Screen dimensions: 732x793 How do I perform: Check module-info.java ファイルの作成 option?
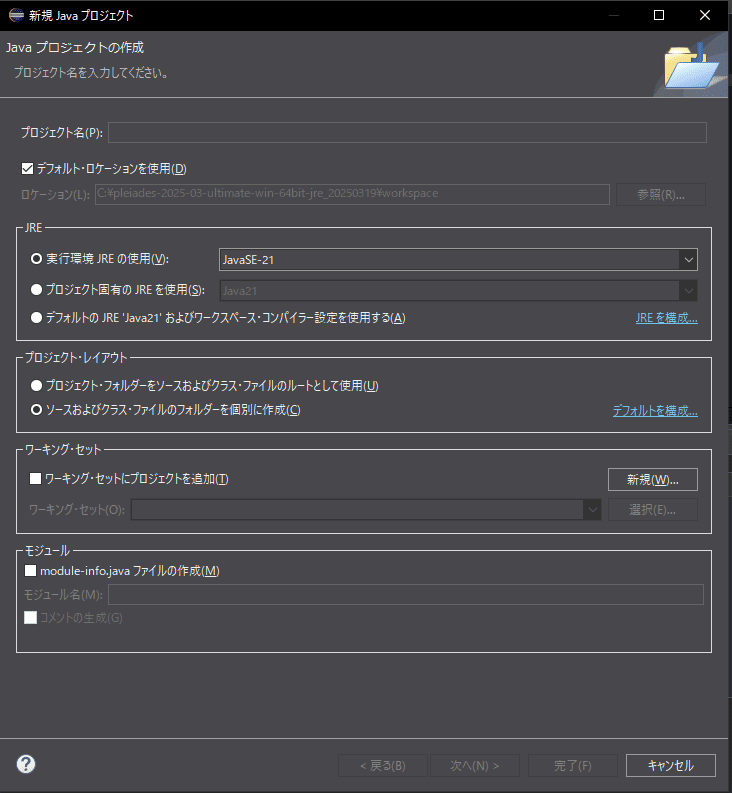click(30, 571)
